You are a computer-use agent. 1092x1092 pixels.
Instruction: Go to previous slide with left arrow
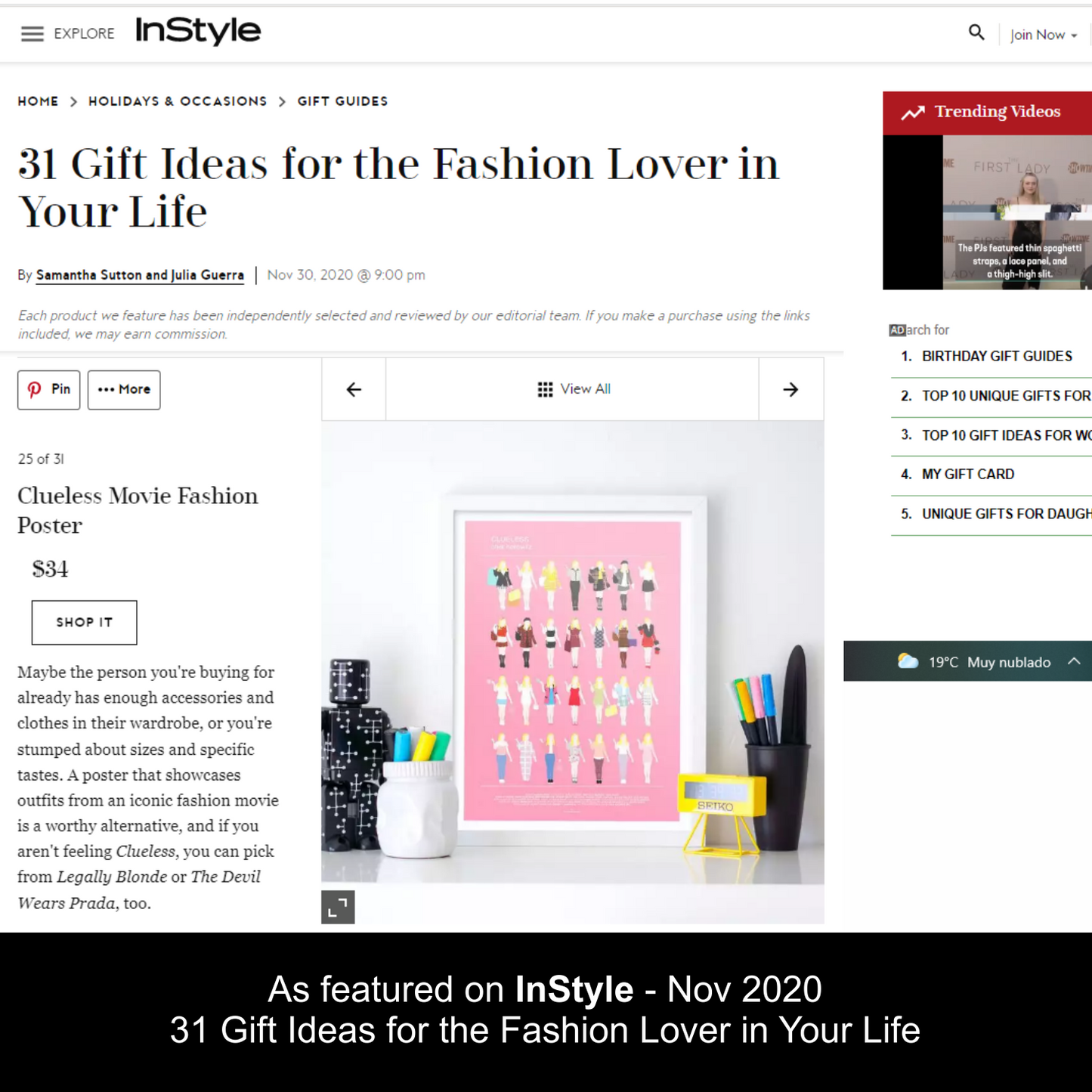click(354, 389)
